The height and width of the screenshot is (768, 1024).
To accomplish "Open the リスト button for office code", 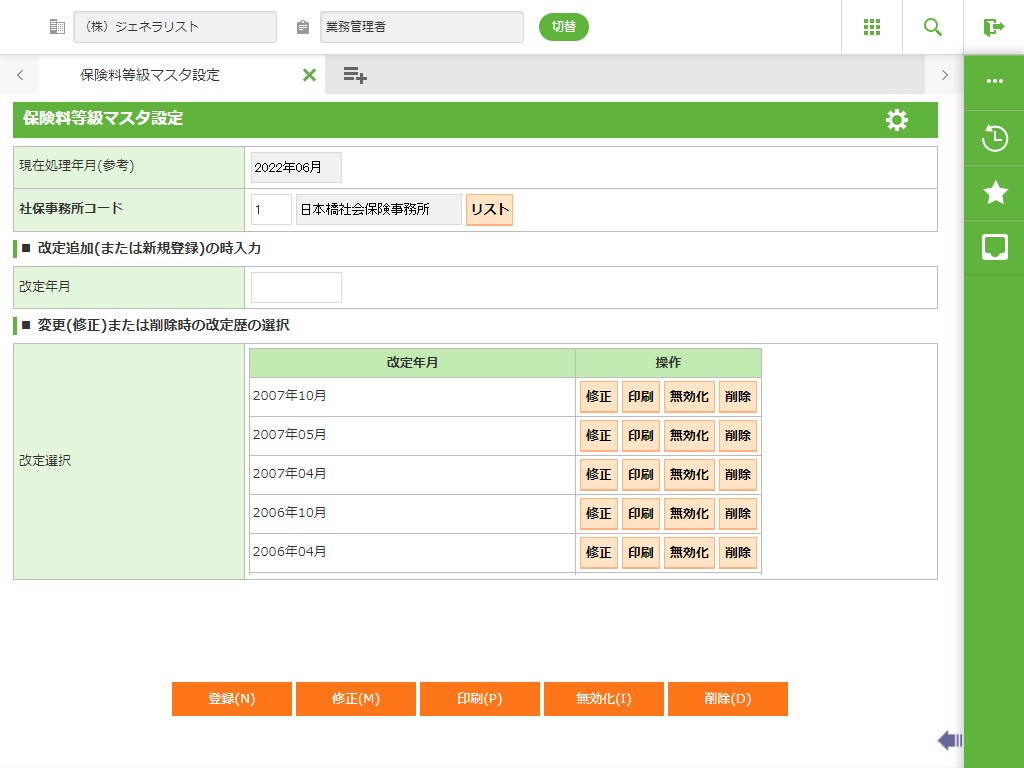I will click(x=489, y=210).
